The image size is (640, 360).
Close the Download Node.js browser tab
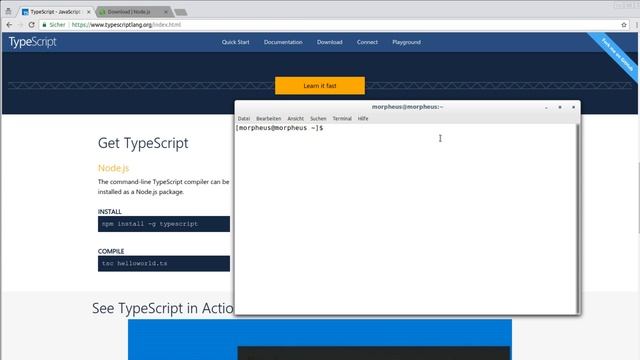(166, 12)
